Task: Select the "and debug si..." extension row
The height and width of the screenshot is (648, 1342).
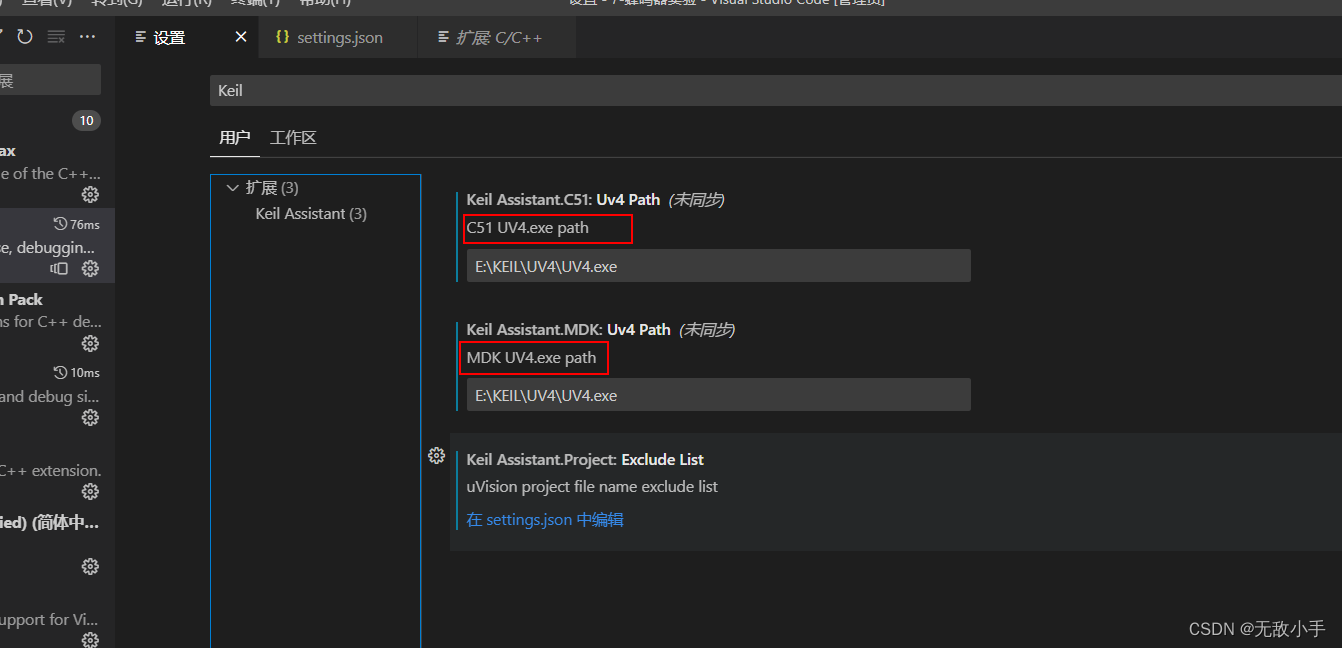Action: (57, 395)
